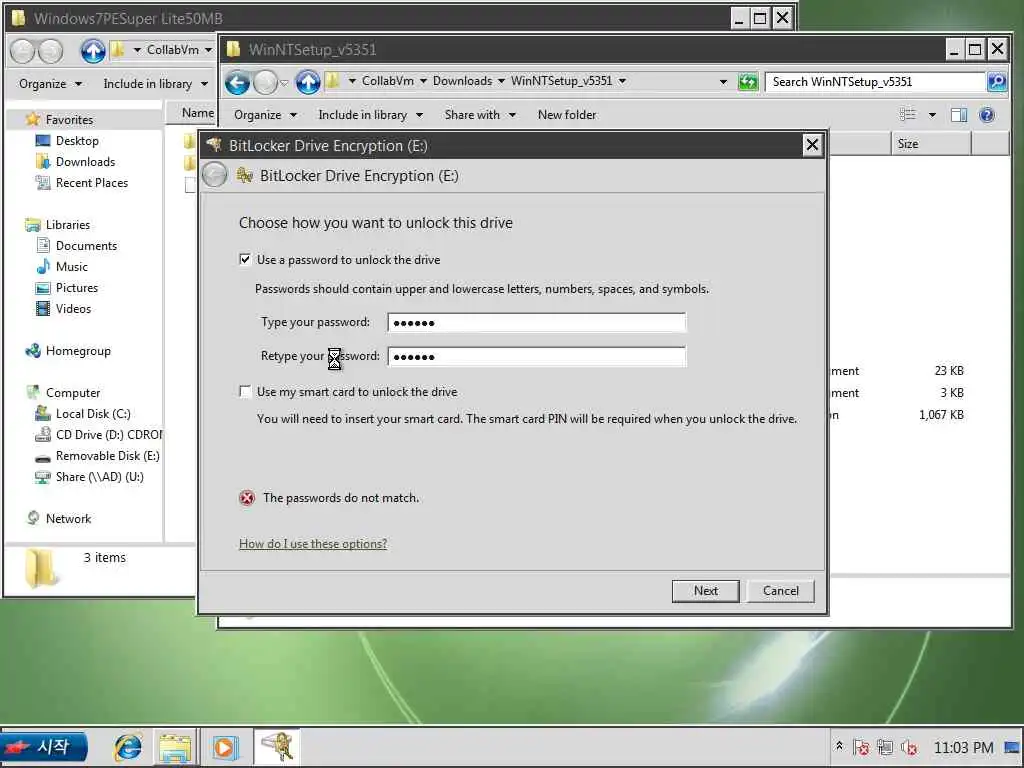Image resolution: width=1024 pixels, height=768 pixels.
Task: Open Organize menu in Windows7PESuper window
Action: click(50, 84)
